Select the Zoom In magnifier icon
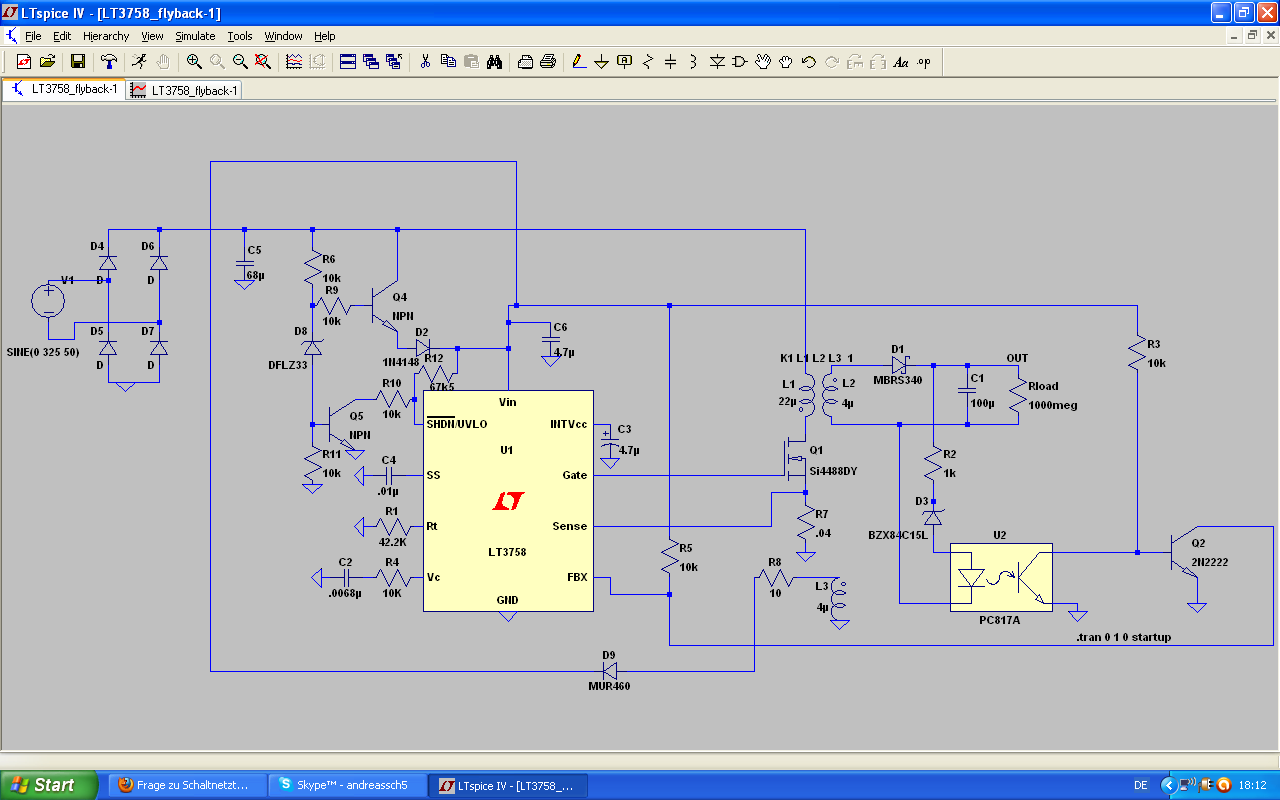Screen dimensions: 1280x800 194,62
